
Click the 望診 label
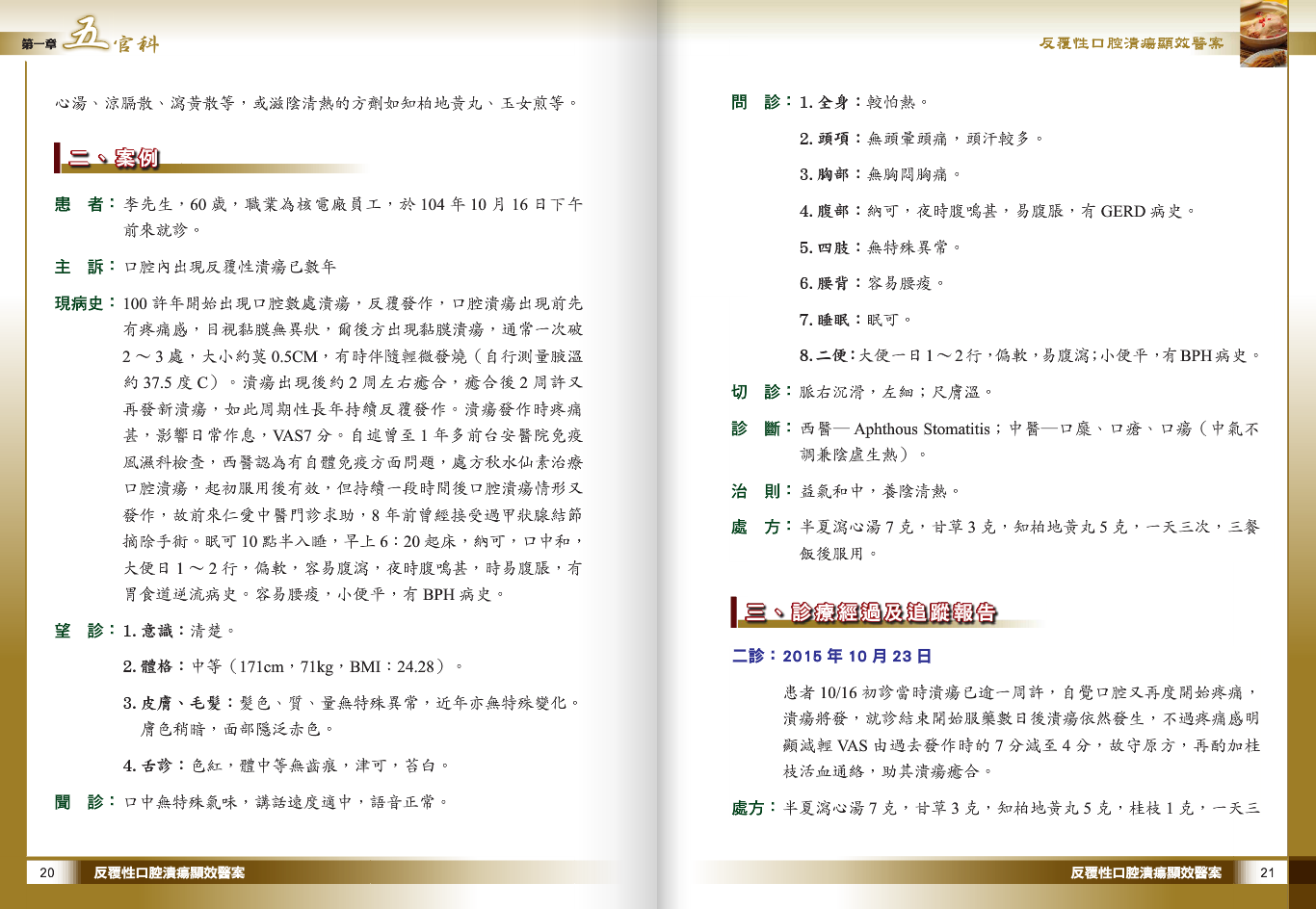click(79, 631)
